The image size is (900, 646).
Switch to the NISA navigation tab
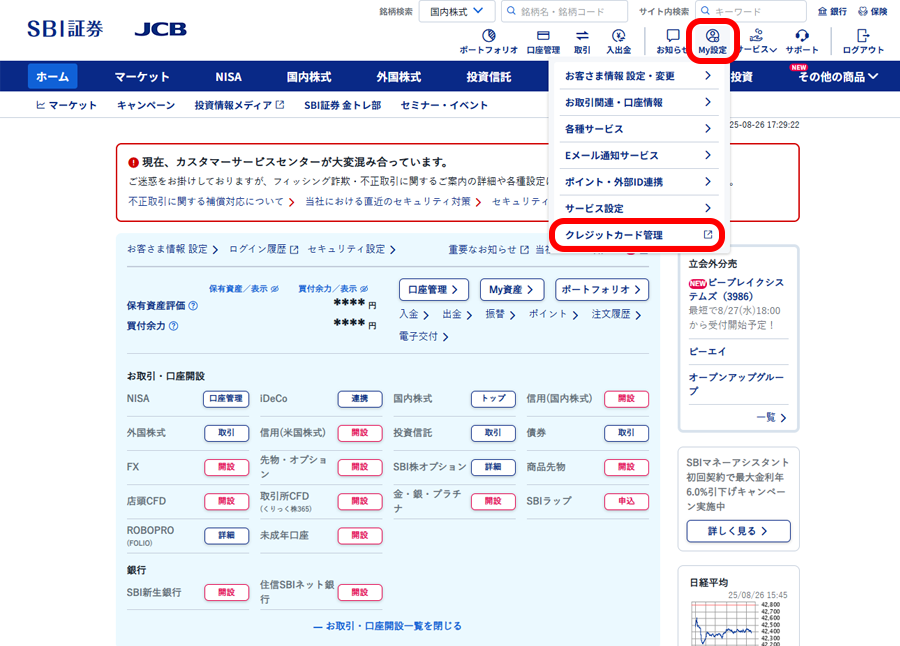tap(228, 77)
